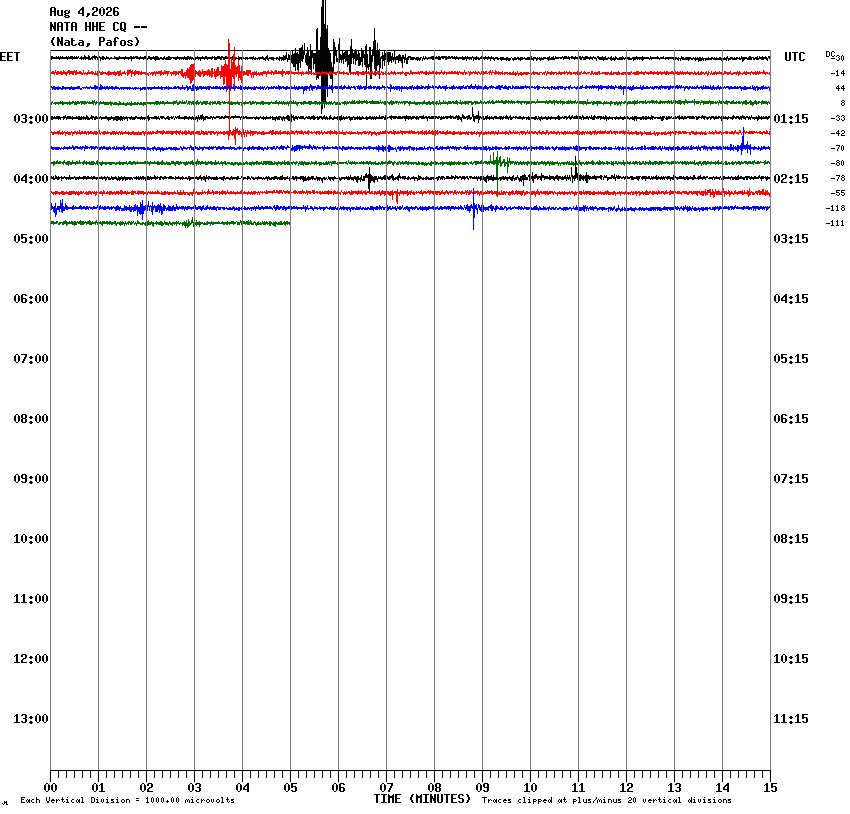This screenshot has width=850, height=814.
Task: Click the 11:15 UTC time label
Action: pyautogui.click(x=791, y=719)
